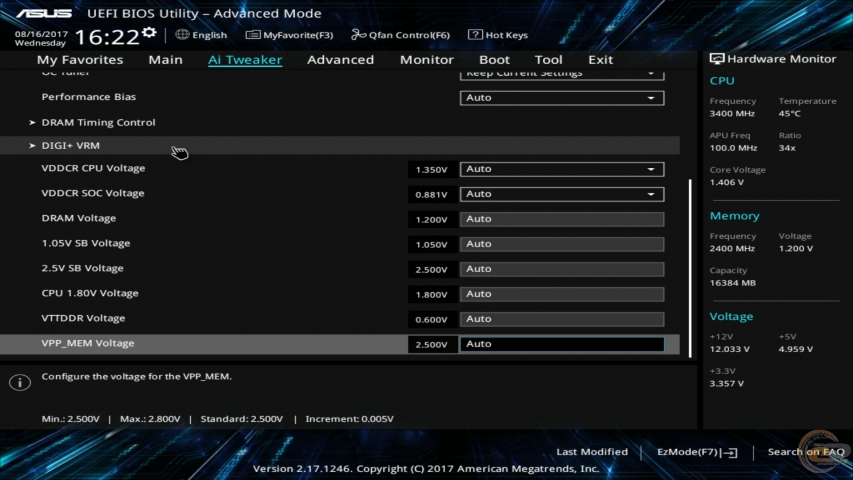Click the 1.350V current value box

432,170
